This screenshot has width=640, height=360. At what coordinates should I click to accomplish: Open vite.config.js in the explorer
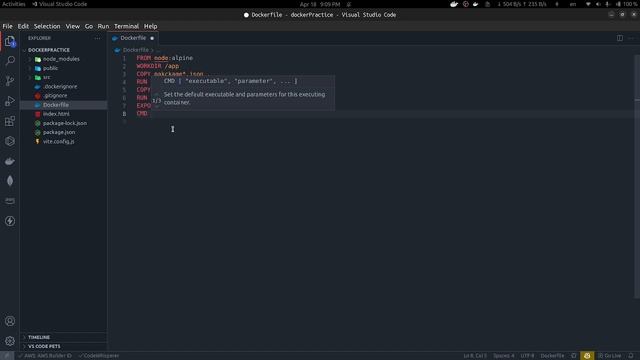click(58, 141)
